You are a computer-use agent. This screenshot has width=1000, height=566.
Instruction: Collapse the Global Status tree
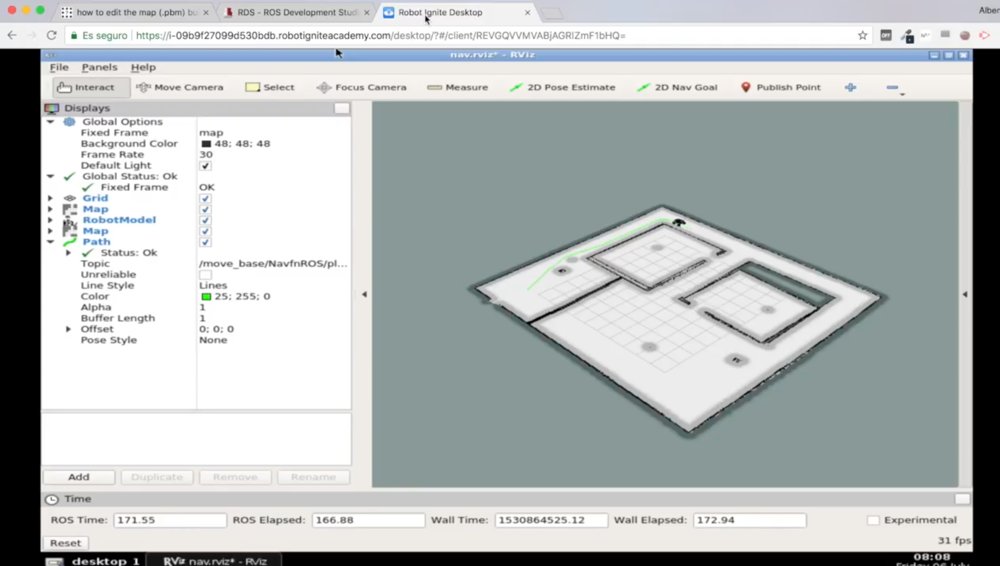pos(50,177)
